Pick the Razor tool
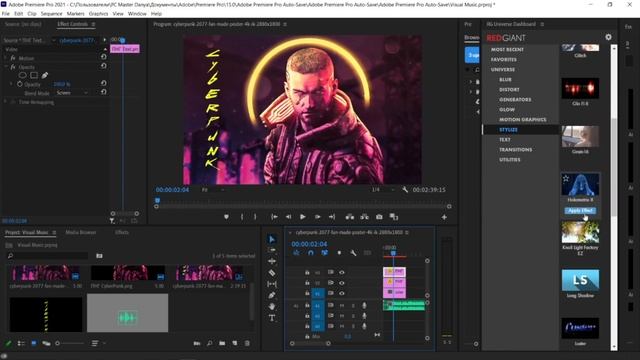 pos(272,273)
